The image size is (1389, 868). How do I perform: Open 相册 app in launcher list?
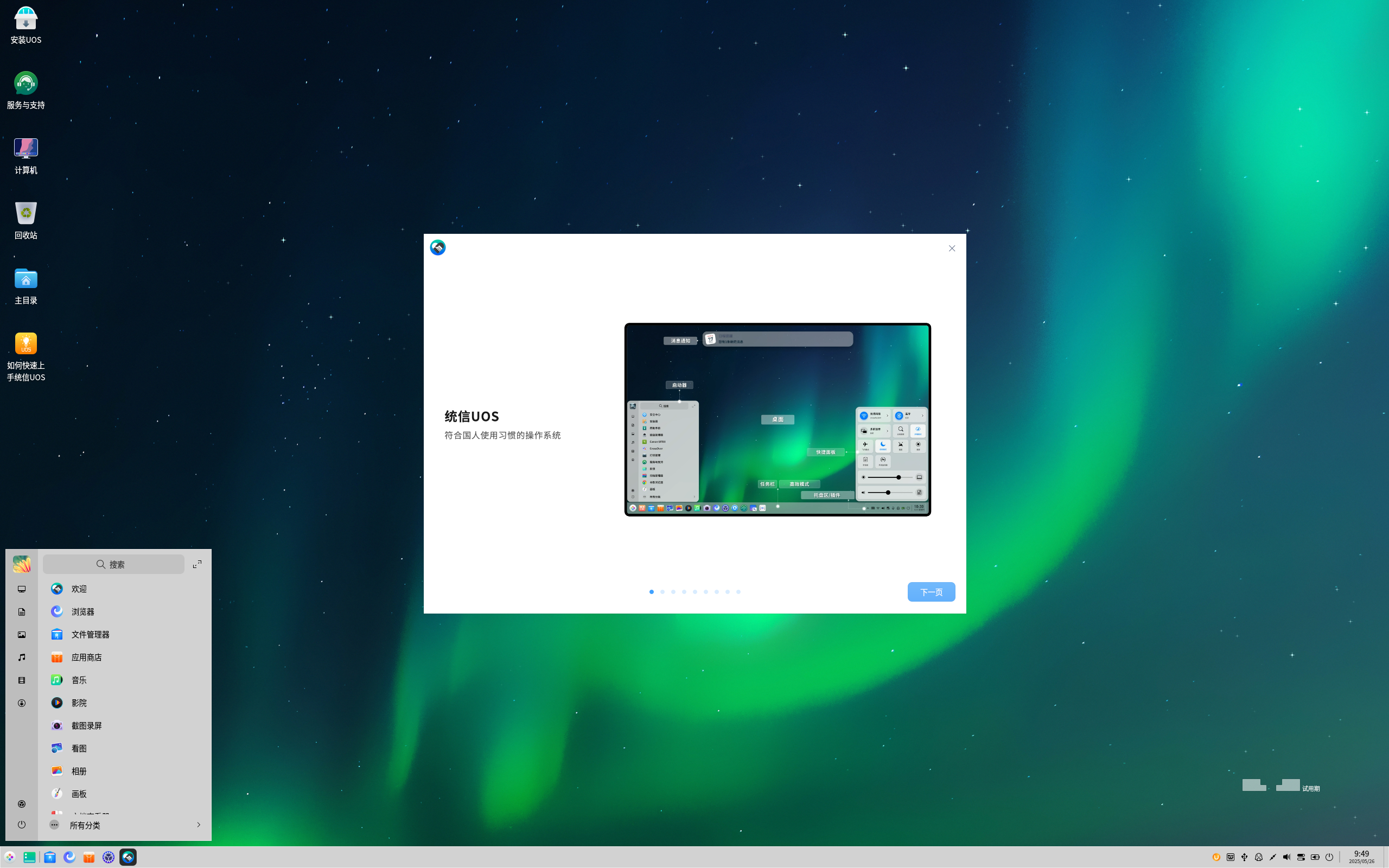125,771
